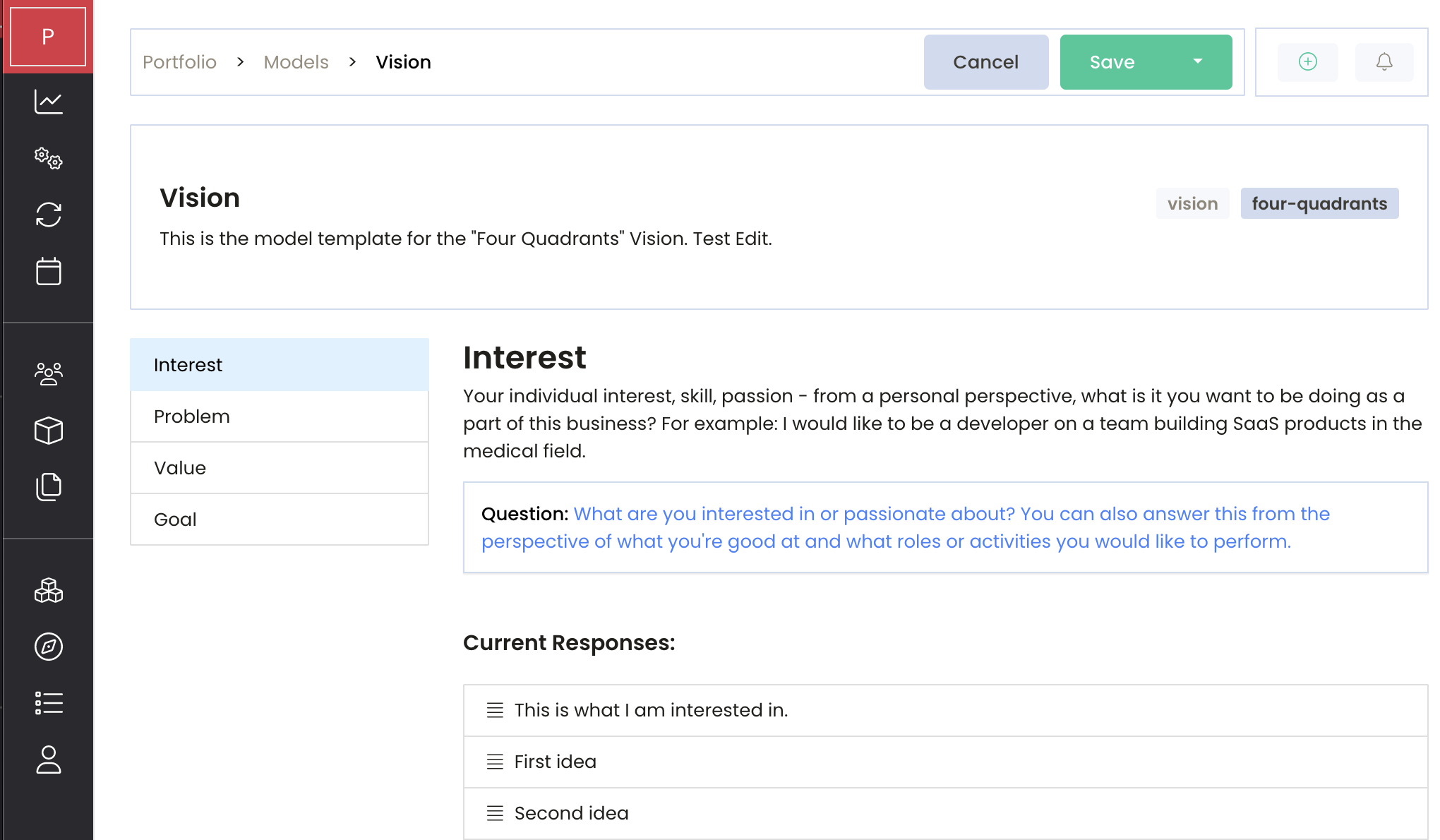Click the bulleted list icon in sidebar

click(x=48, y=703)
